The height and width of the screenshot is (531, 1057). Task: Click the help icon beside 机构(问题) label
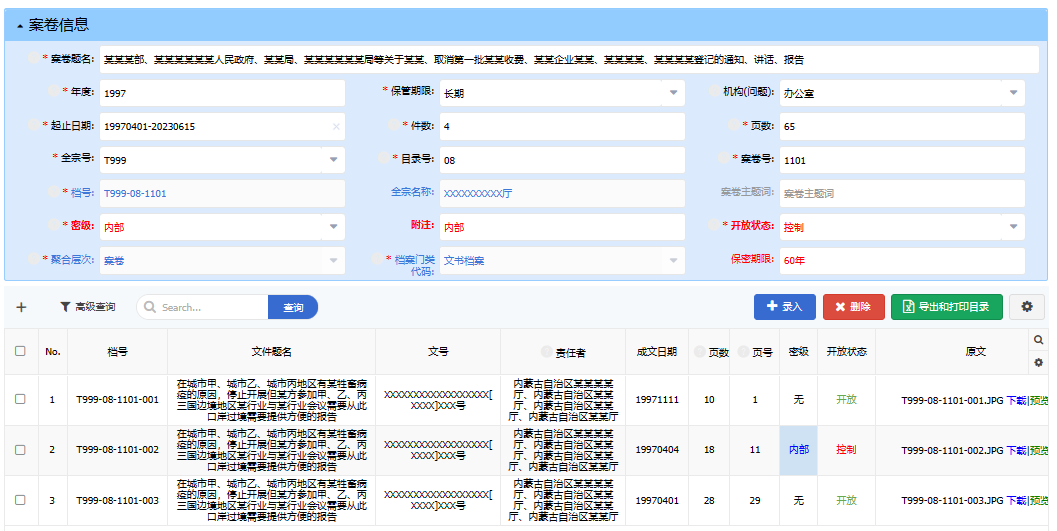tap(714, 90)
